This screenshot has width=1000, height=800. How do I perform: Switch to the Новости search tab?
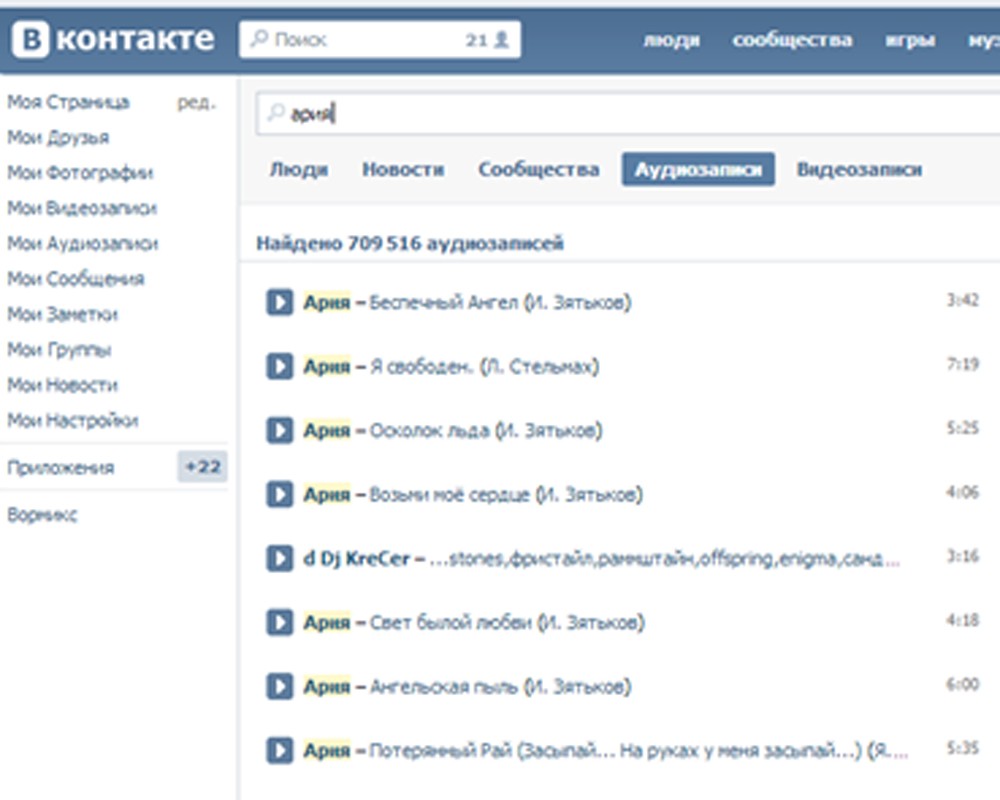click(x=403, y=170)
